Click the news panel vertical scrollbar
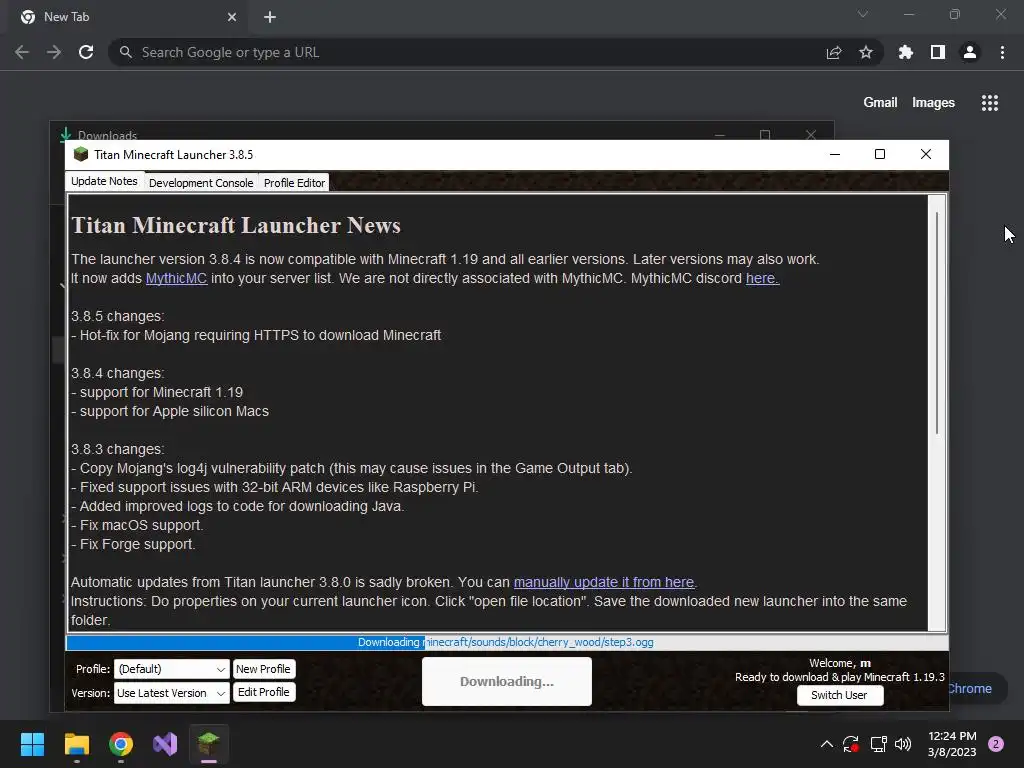 (x=936, y=323)
